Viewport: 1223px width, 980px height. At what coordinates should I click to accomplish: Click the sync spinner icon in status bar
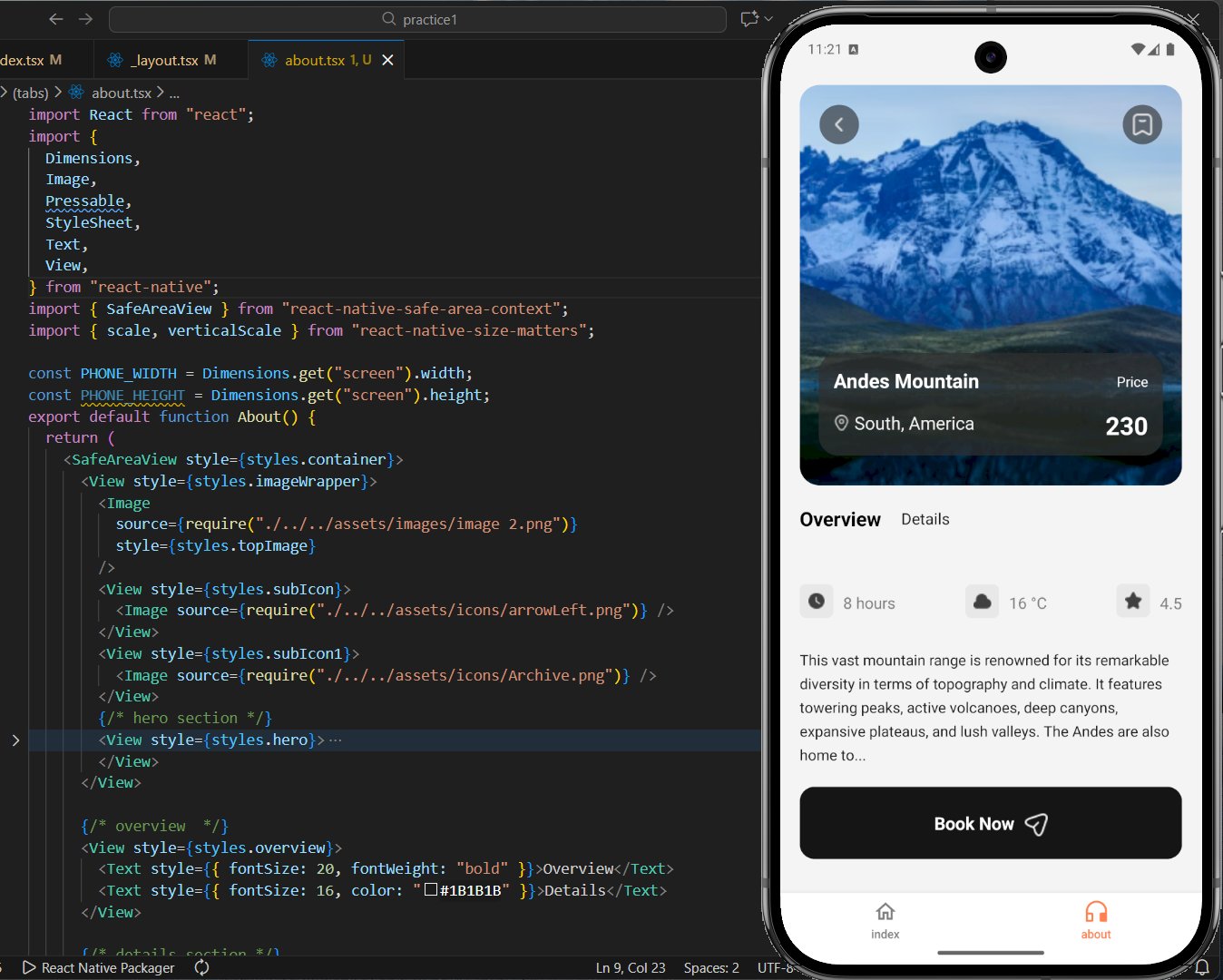pos(201,967)
